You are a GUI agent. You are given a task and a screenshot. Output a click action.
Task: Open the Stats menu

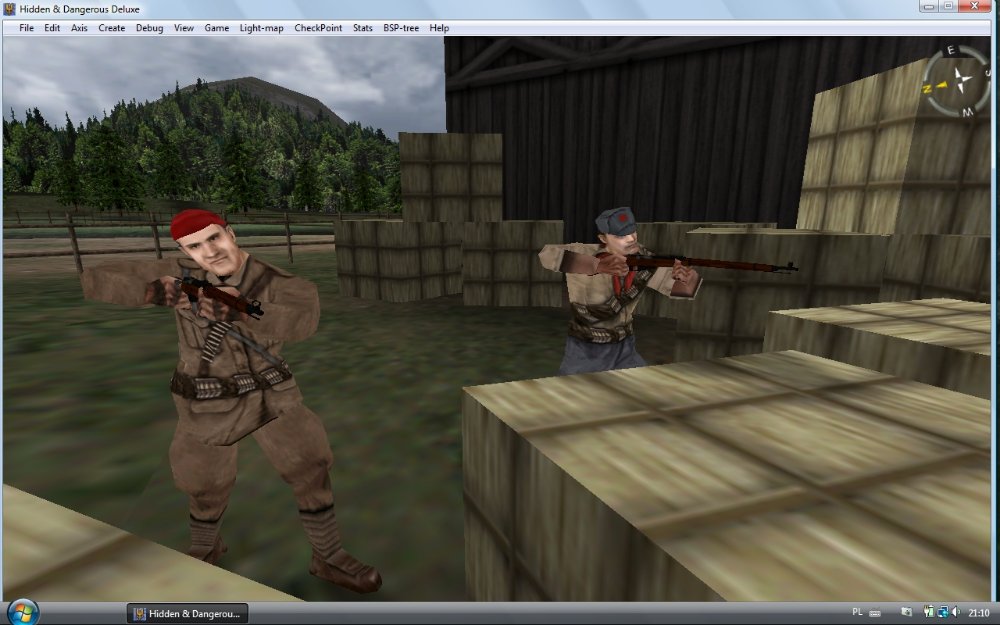tap(362, 28)
